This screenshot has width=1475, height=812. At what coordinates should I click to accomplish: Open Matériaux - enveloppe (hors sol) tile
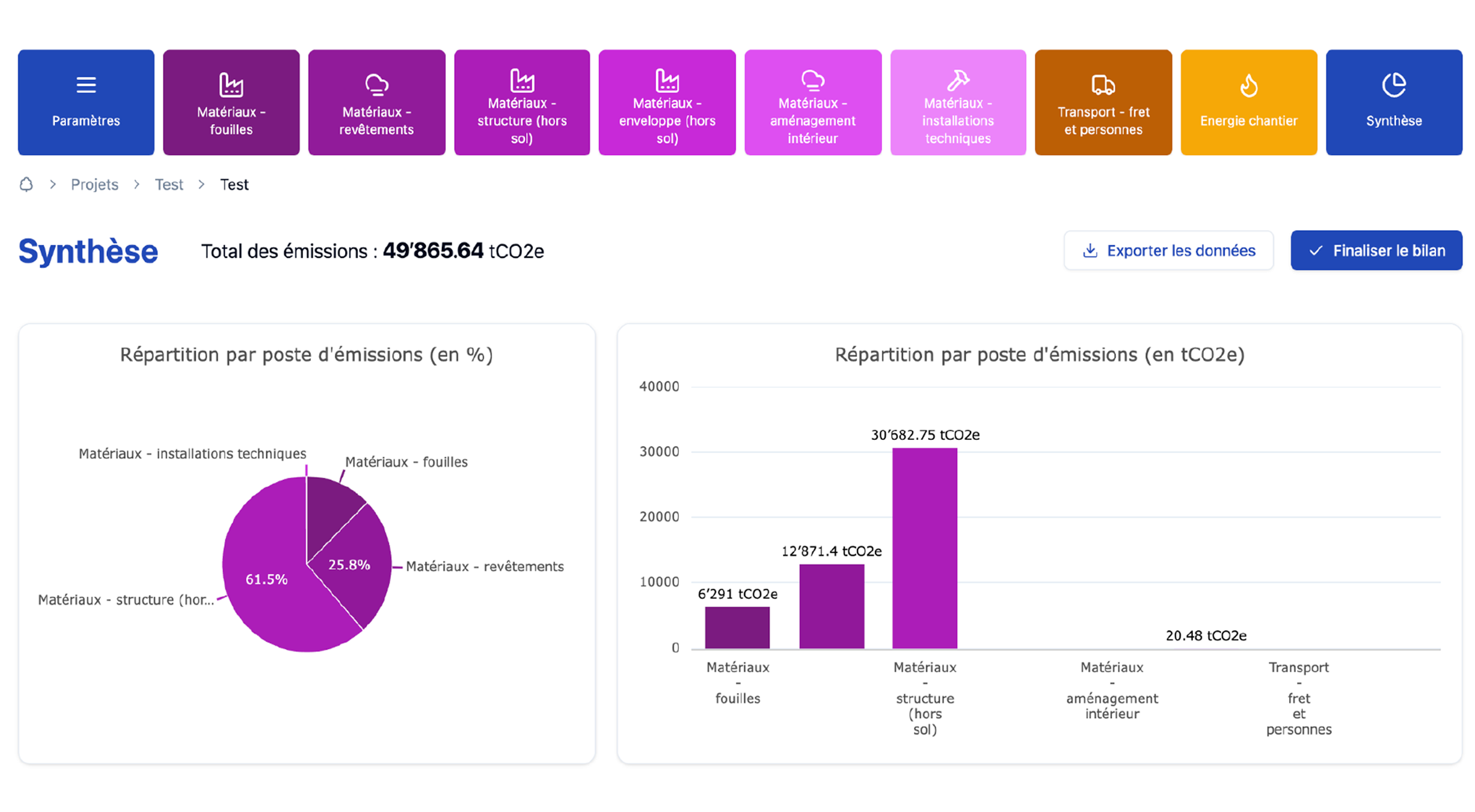667,102
